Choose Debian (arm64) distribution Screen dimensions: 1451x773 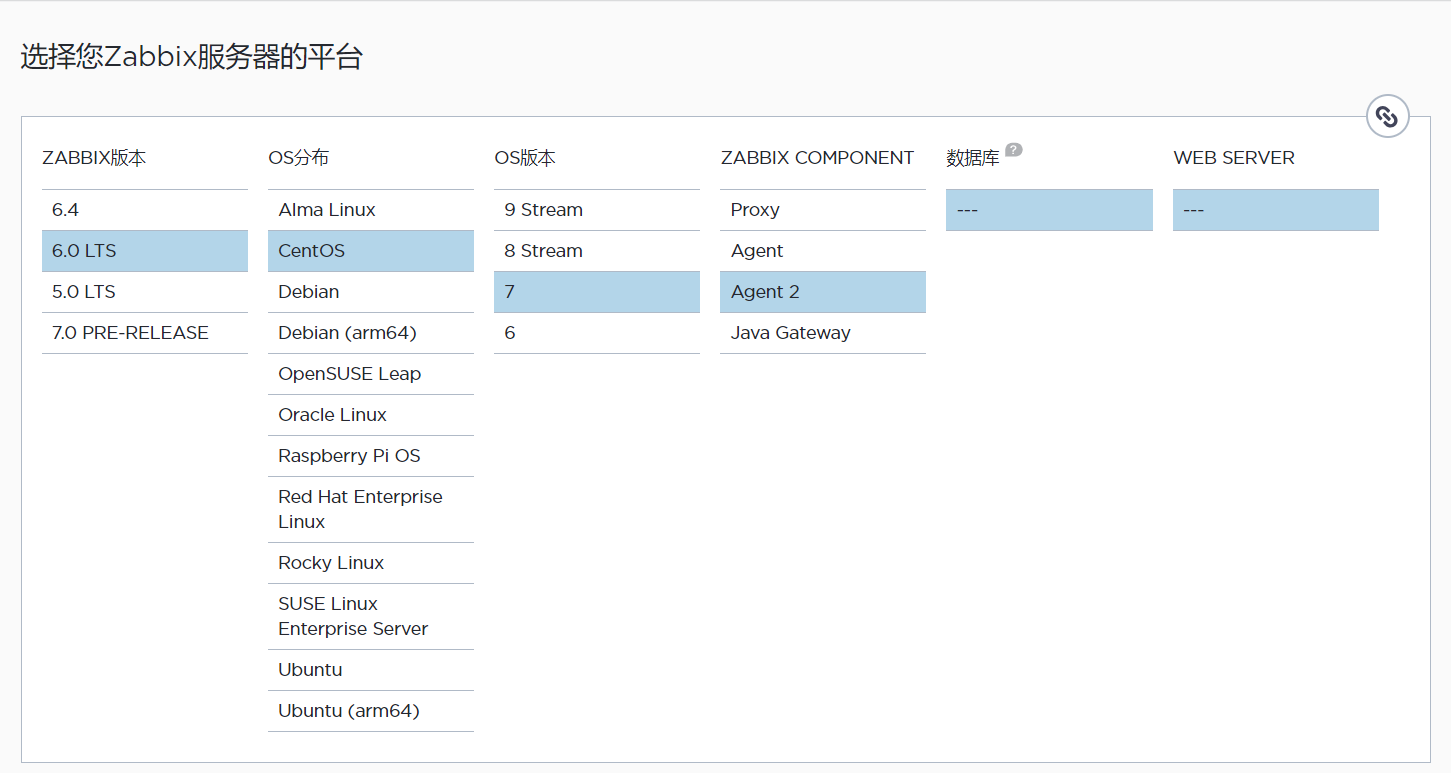click(371, 333)
